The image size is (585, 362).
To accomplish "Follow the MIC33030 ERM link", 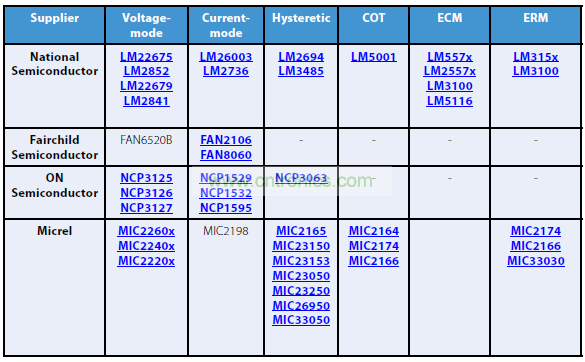I will (x=535, y=261).
